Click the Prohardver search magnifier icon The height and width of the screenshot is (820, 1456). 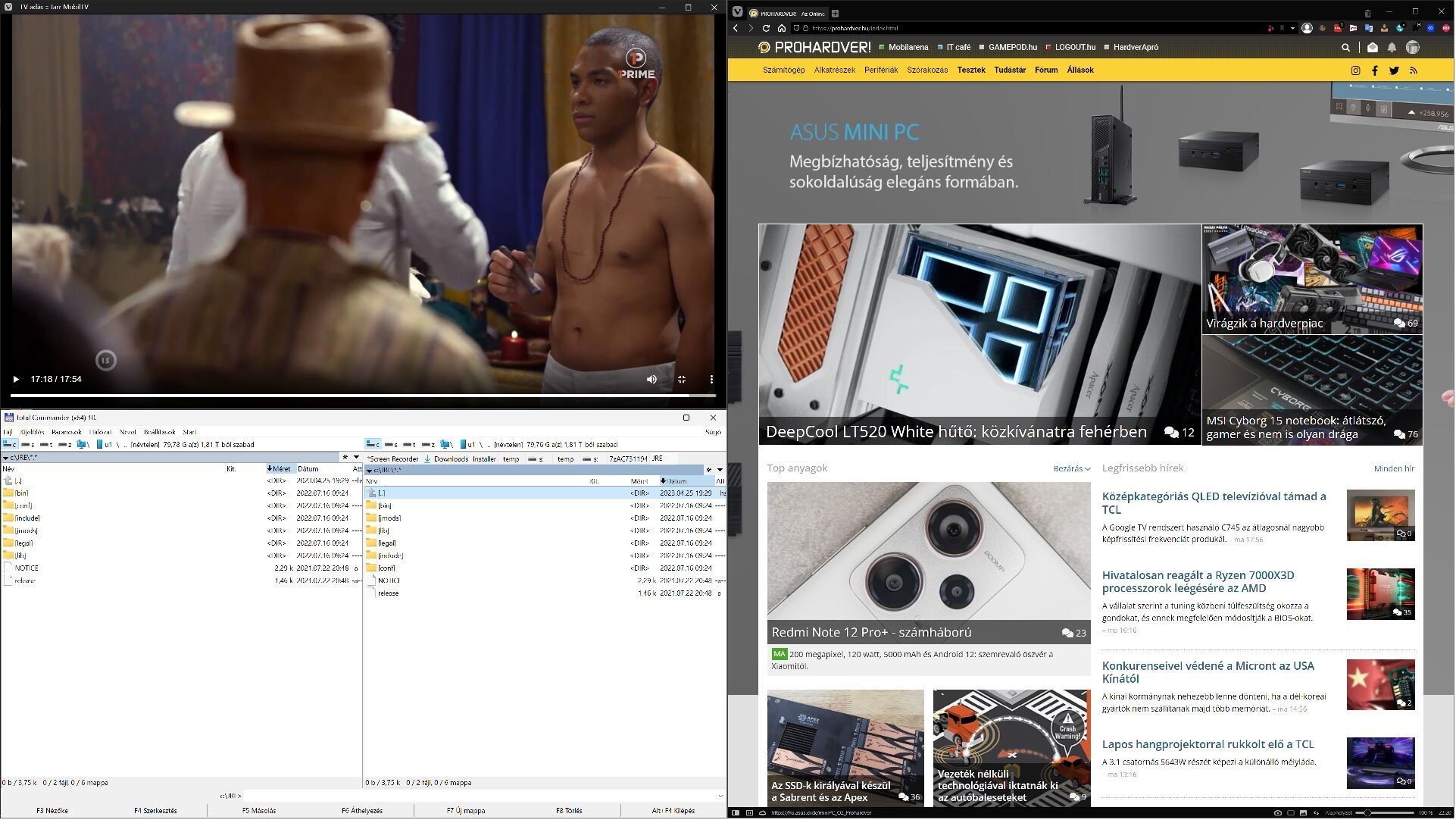pos(1347,48)
